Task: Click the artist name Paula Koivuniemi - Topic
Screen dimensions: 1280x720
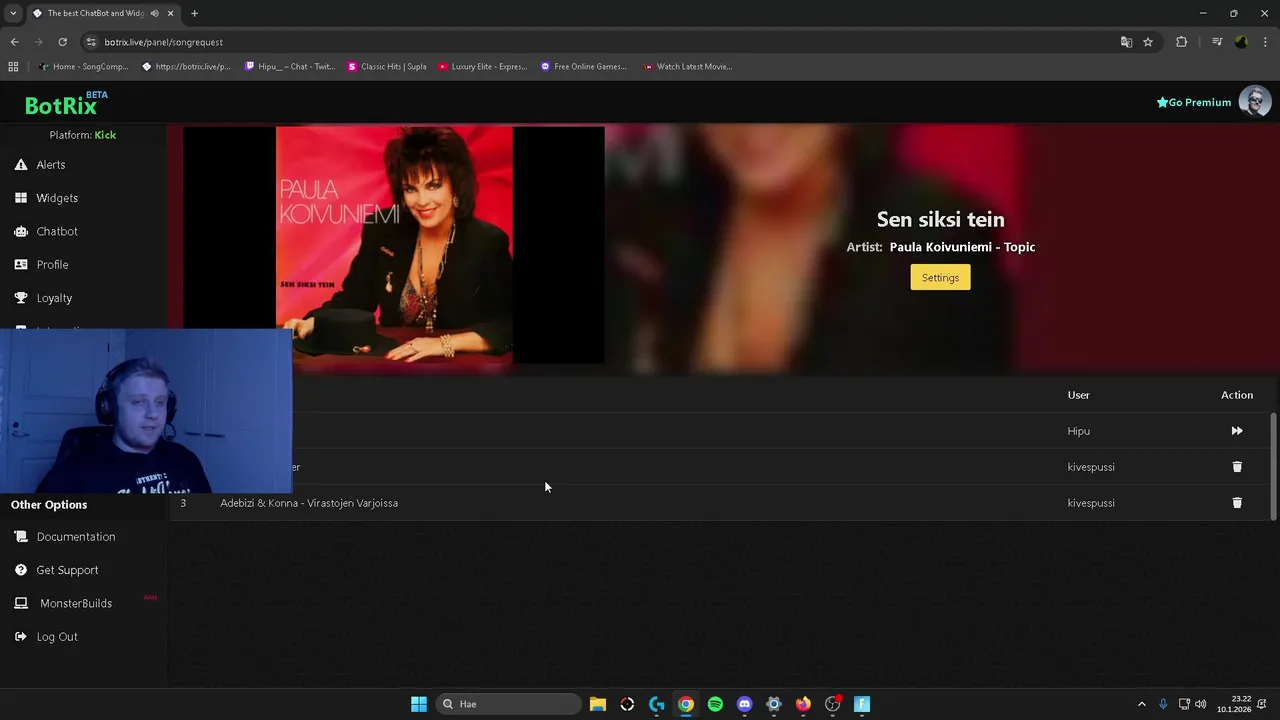Action: coord(962,247)
